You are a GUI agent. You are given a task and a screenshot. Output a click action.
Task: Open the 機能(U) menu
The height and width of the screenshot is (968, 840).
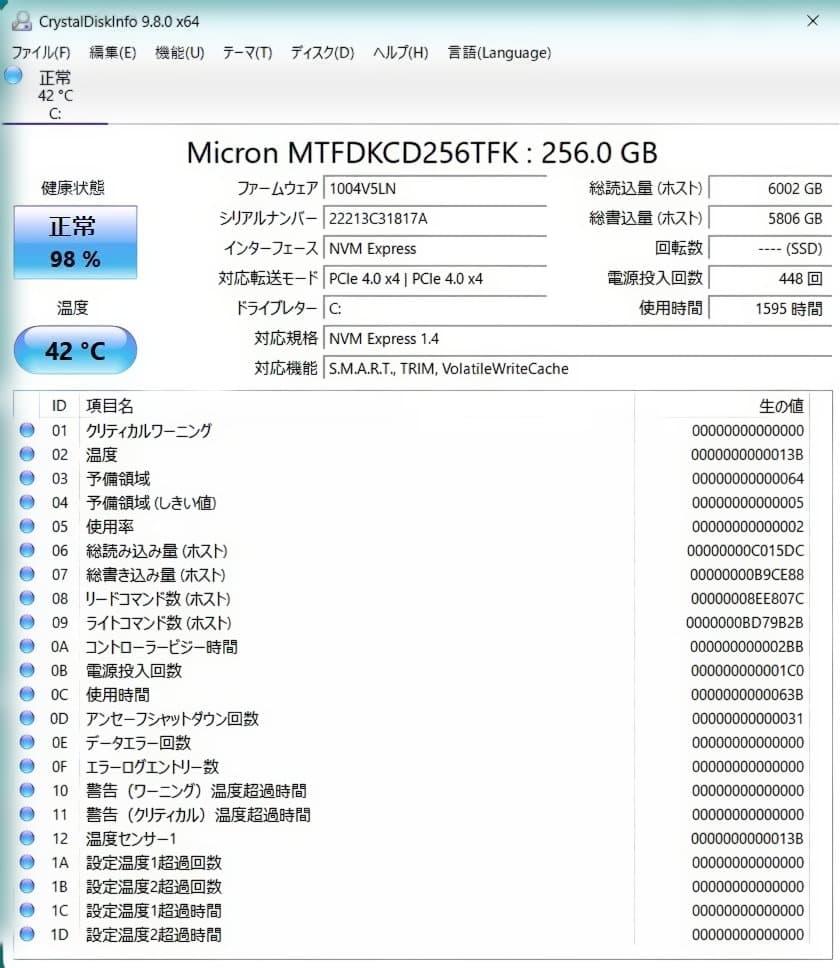(x=180, y=52)
